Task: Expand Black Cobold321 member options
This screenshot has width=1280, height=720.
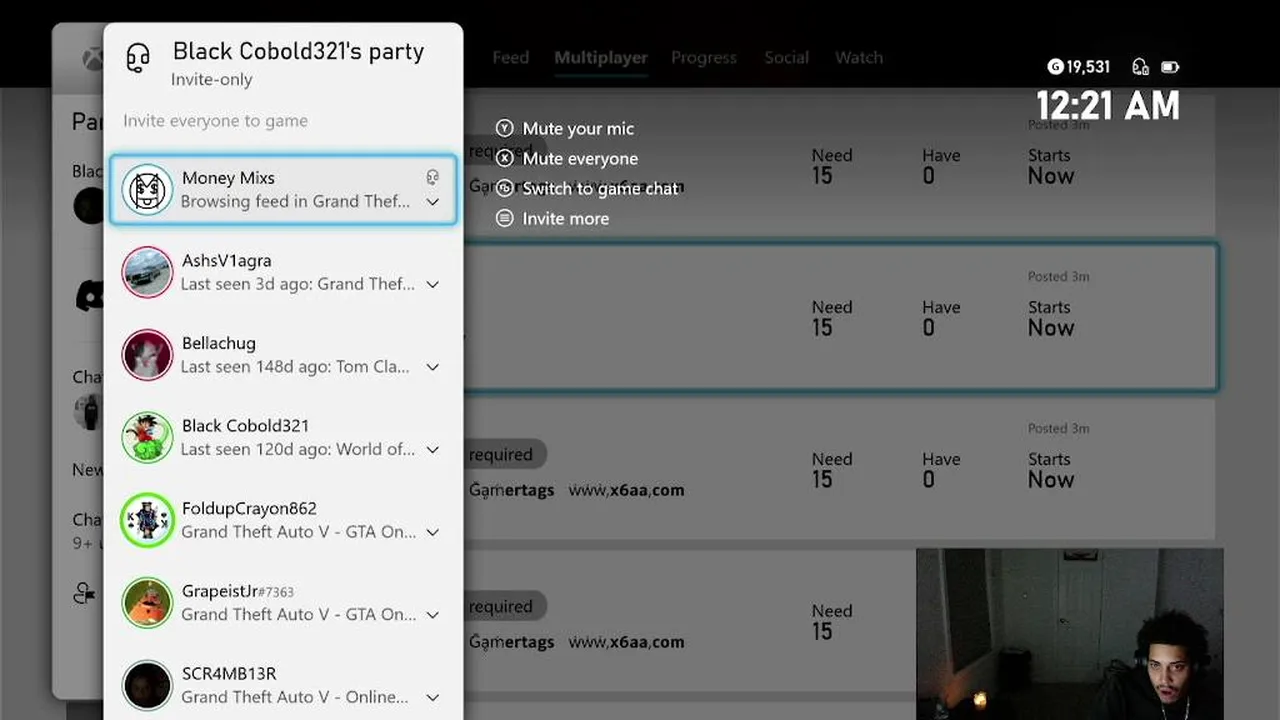Action: click(432, 449)
